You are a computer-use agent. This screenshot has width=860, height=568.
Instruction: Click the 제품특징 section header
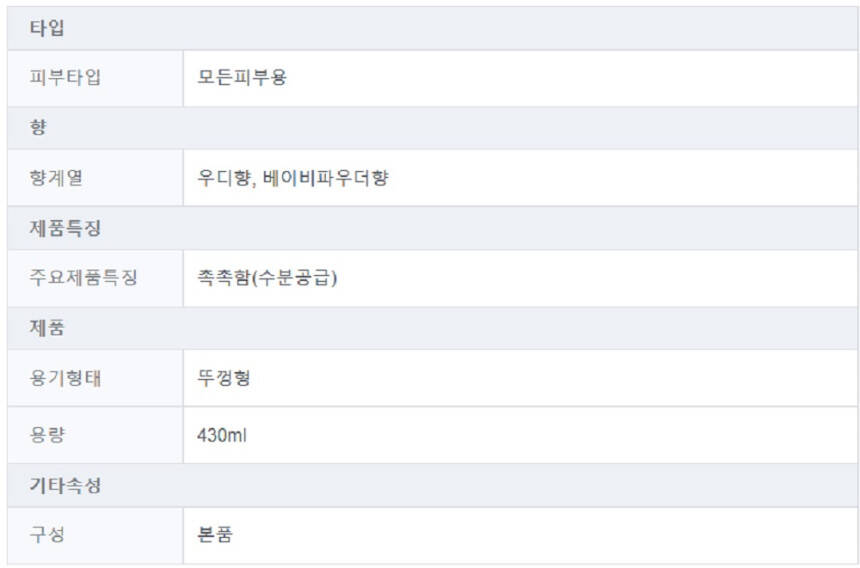[x=65, y=228]
